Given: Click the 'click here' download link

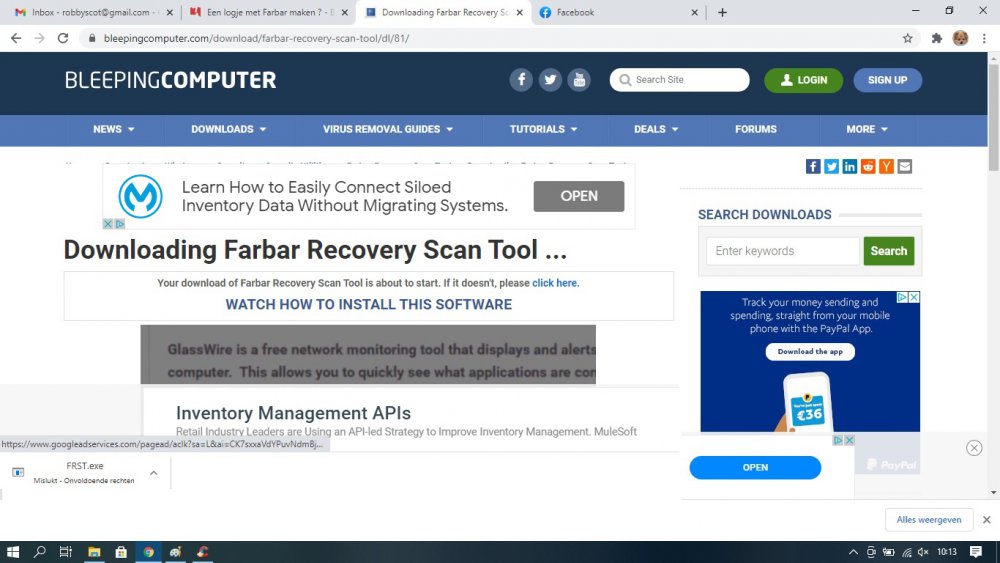Looking at the screenshot, I should tap(555, 283).
